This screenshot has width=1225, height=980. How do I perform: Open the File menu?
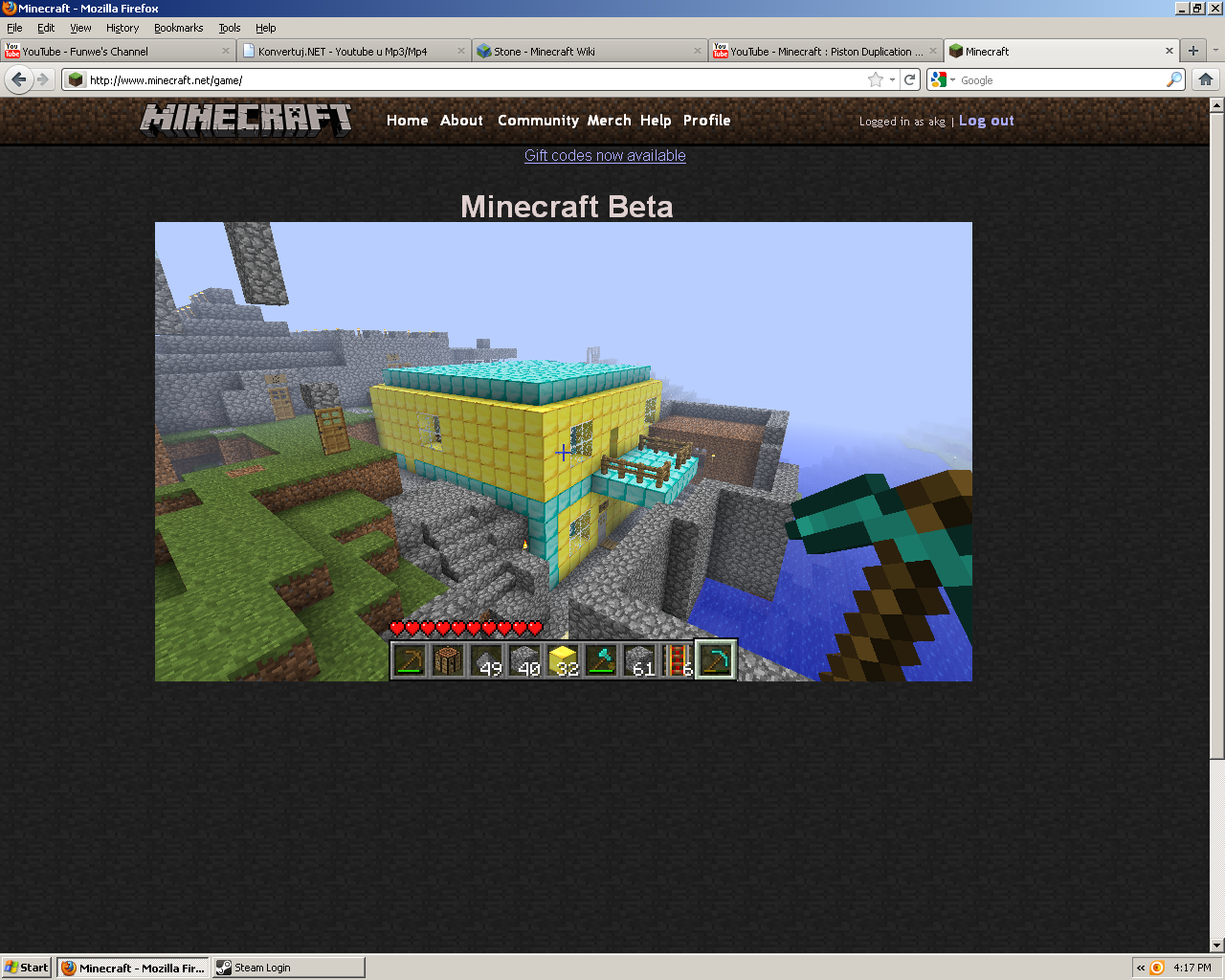point(14,28)
